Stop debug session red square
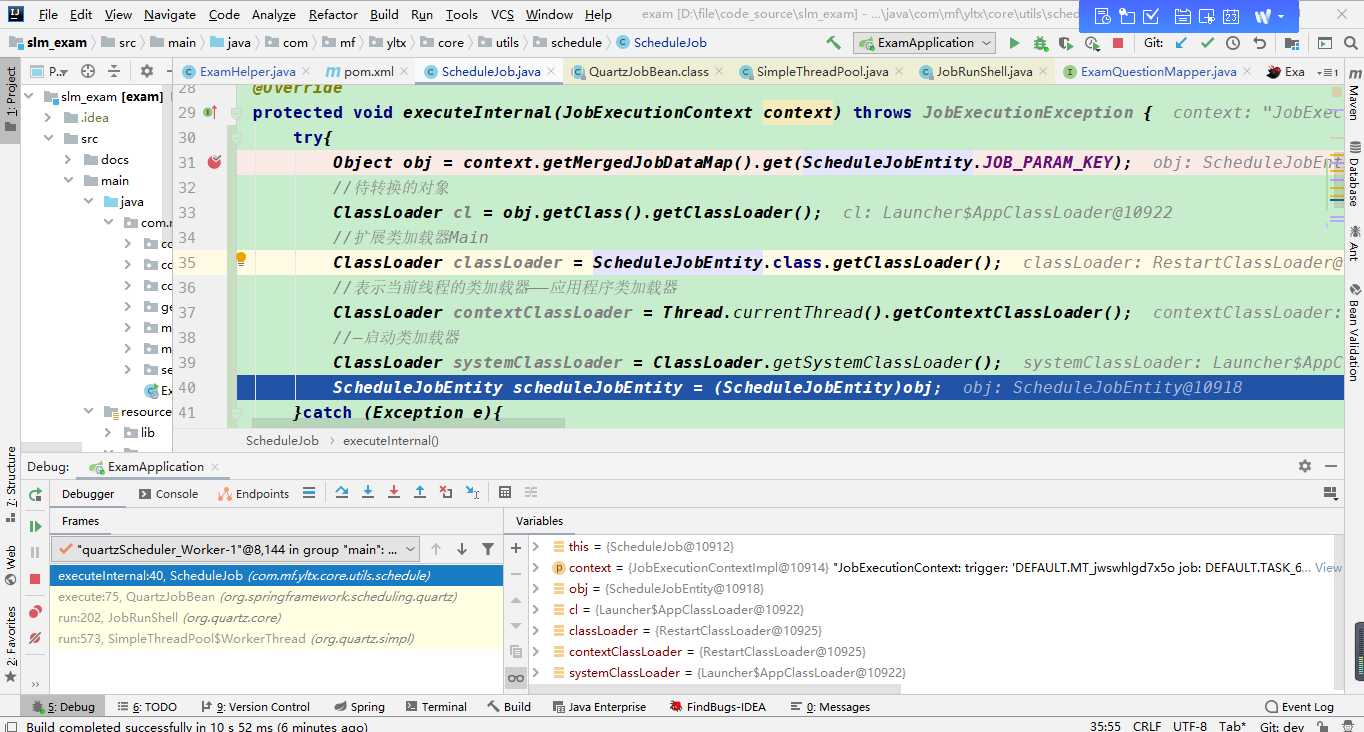Viewport: 1364px width, 732px height. point(35,578)
